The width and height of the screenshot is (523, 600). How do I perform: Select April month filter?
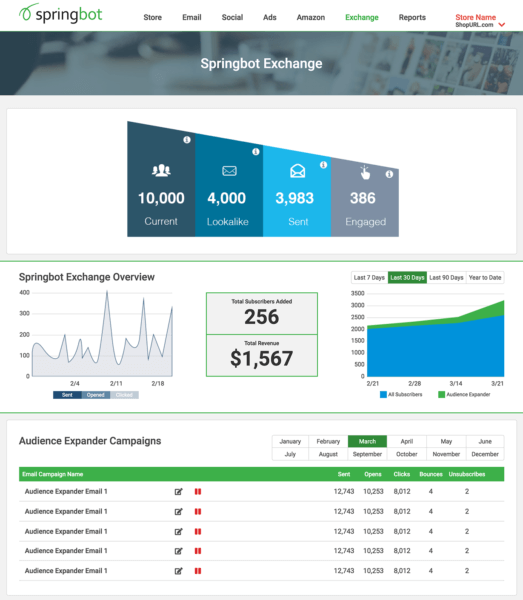point(406,441)
